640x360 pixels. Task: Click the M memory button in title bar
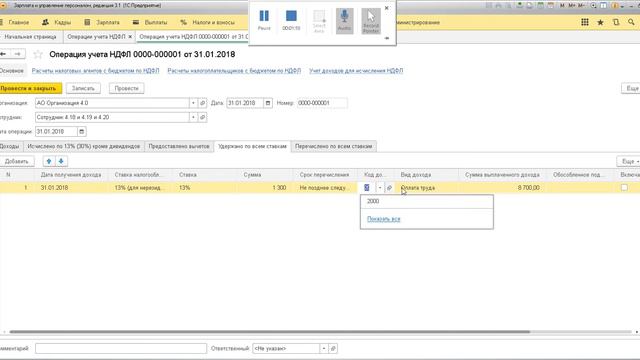click(562, 6)
